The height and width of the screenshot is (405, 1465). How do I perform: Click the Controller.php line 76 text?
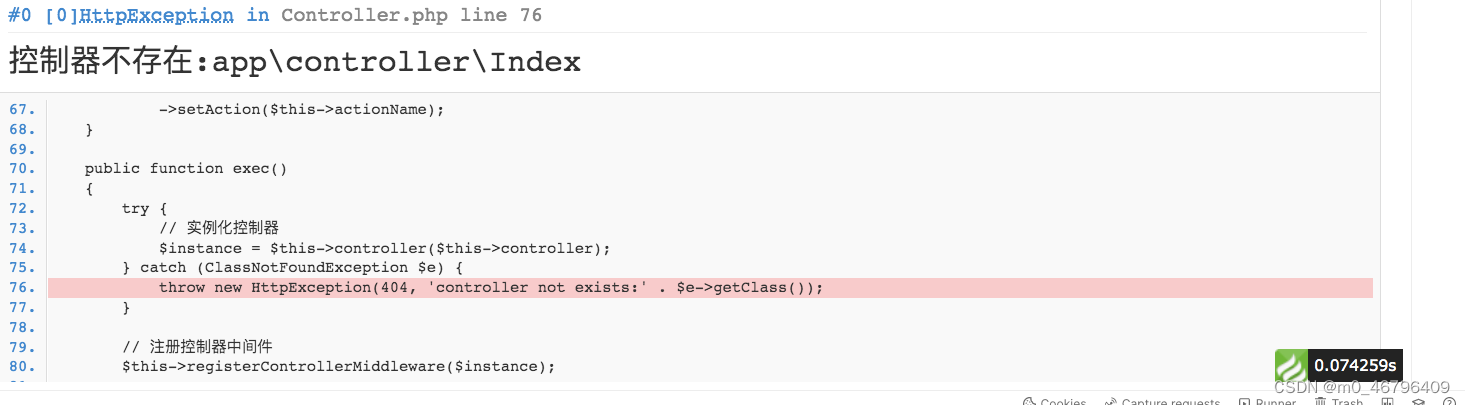click(x=412, y=16)
